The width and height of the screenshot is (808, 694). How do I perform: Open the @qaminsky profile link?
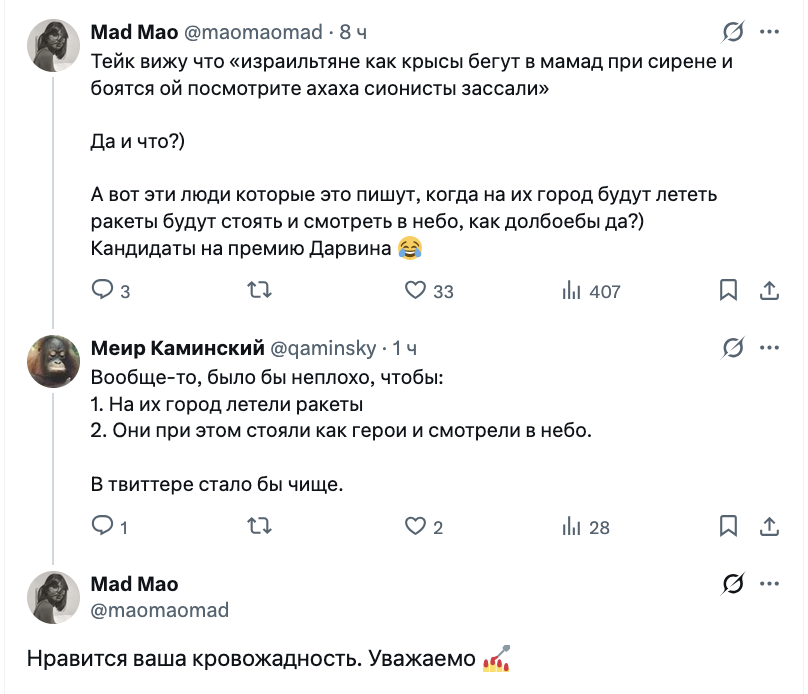324,348
